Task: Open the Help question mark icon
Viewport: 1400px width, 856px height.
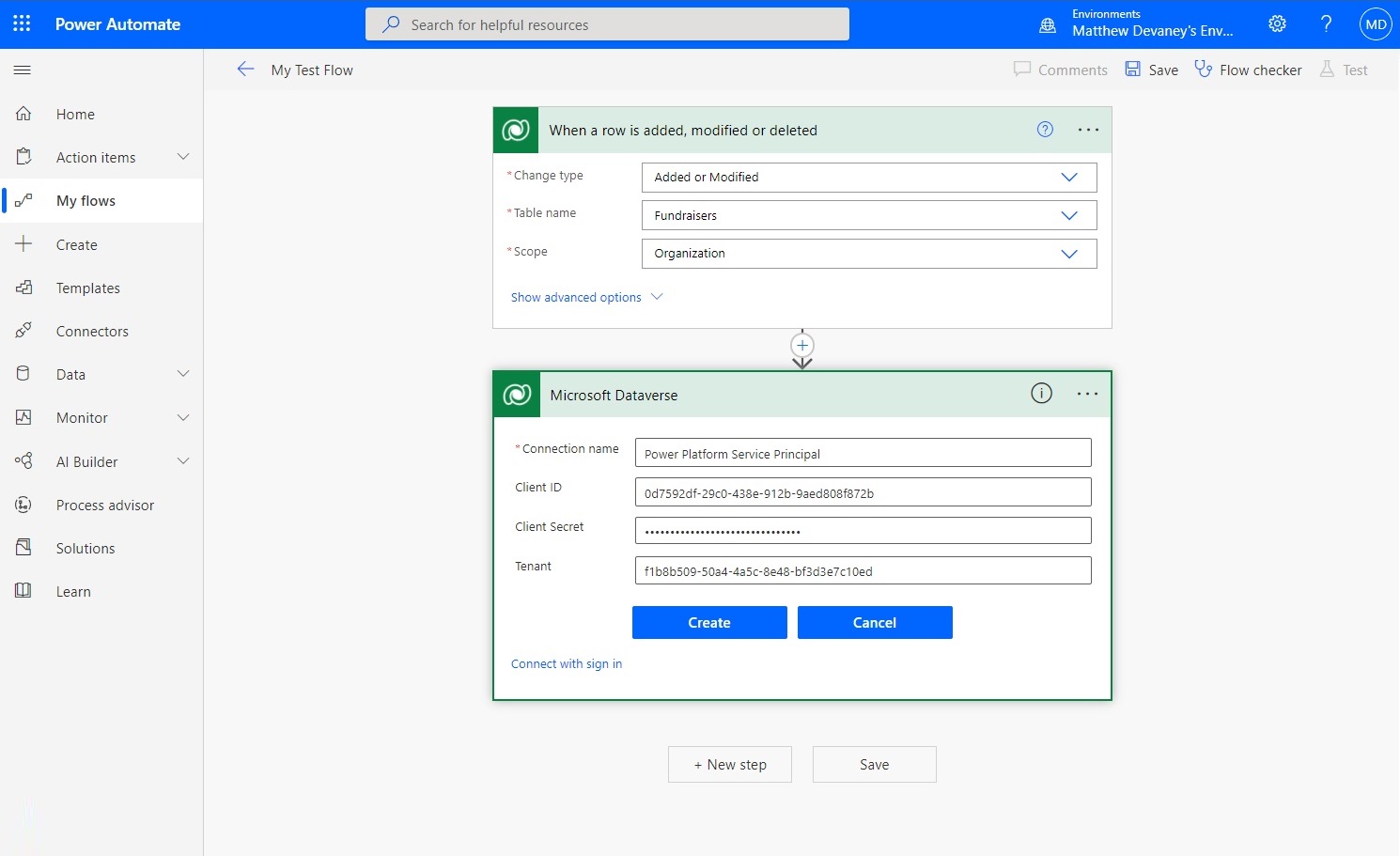Action: click(1326, 23)
